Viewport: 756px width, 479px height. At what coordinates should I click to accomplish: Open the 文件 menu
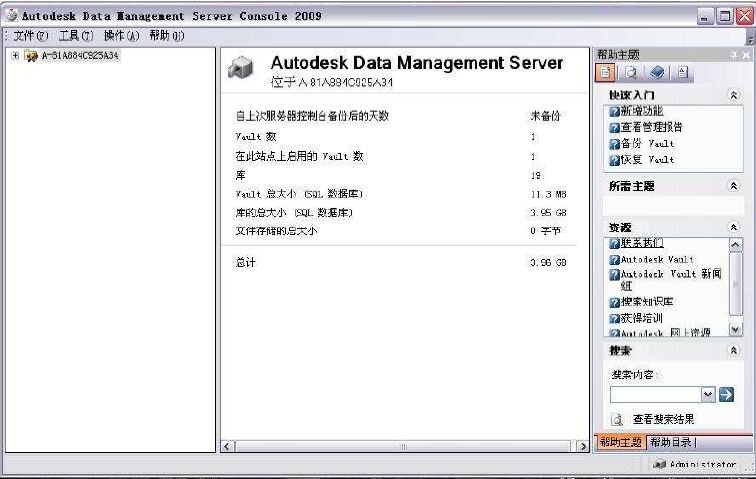point(30,36)
